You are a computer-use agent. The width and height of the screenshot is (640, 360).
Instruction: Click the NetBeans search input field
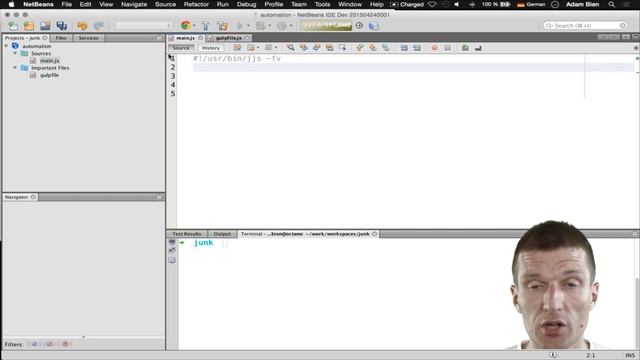[585, 26]
